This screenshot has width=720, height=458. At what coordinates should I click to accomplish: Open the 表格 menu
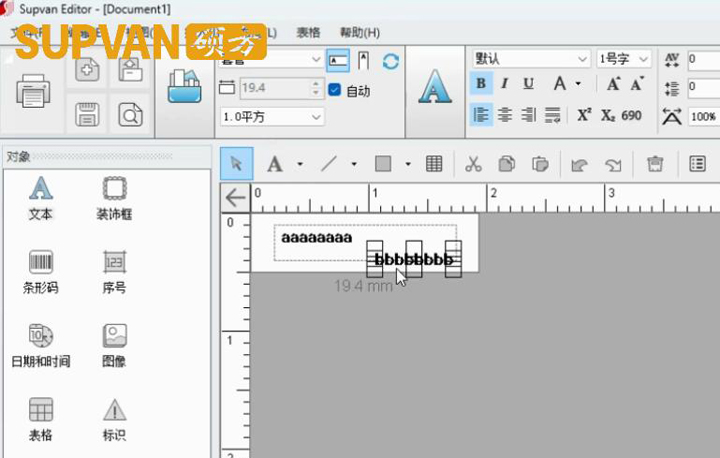tap(308, 33)
